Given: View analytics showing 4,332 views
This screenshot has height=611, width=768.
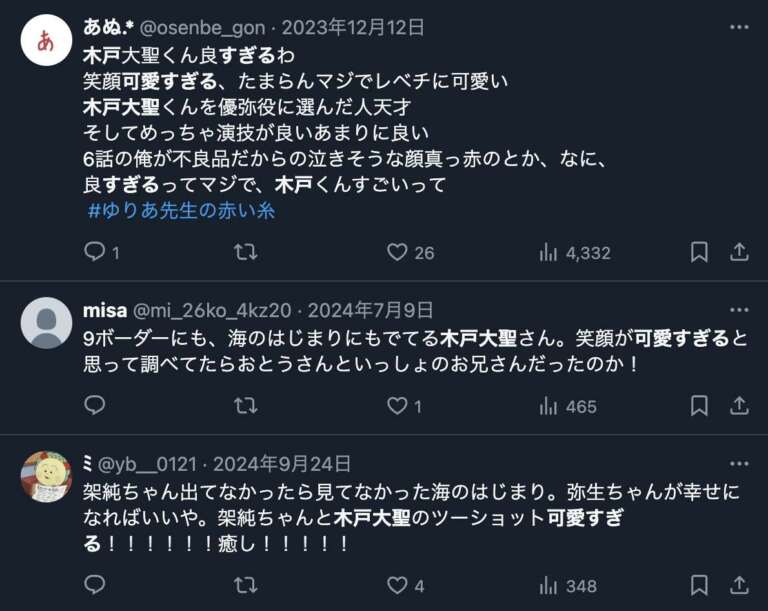Looking at the screenshot, I should [x=548, y=253].
